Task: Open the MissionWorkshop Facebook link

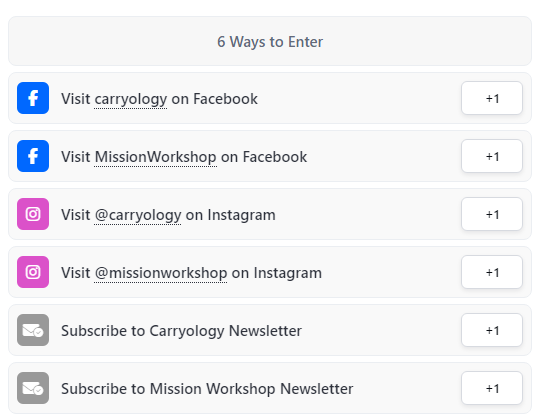Action: [155, 157]
